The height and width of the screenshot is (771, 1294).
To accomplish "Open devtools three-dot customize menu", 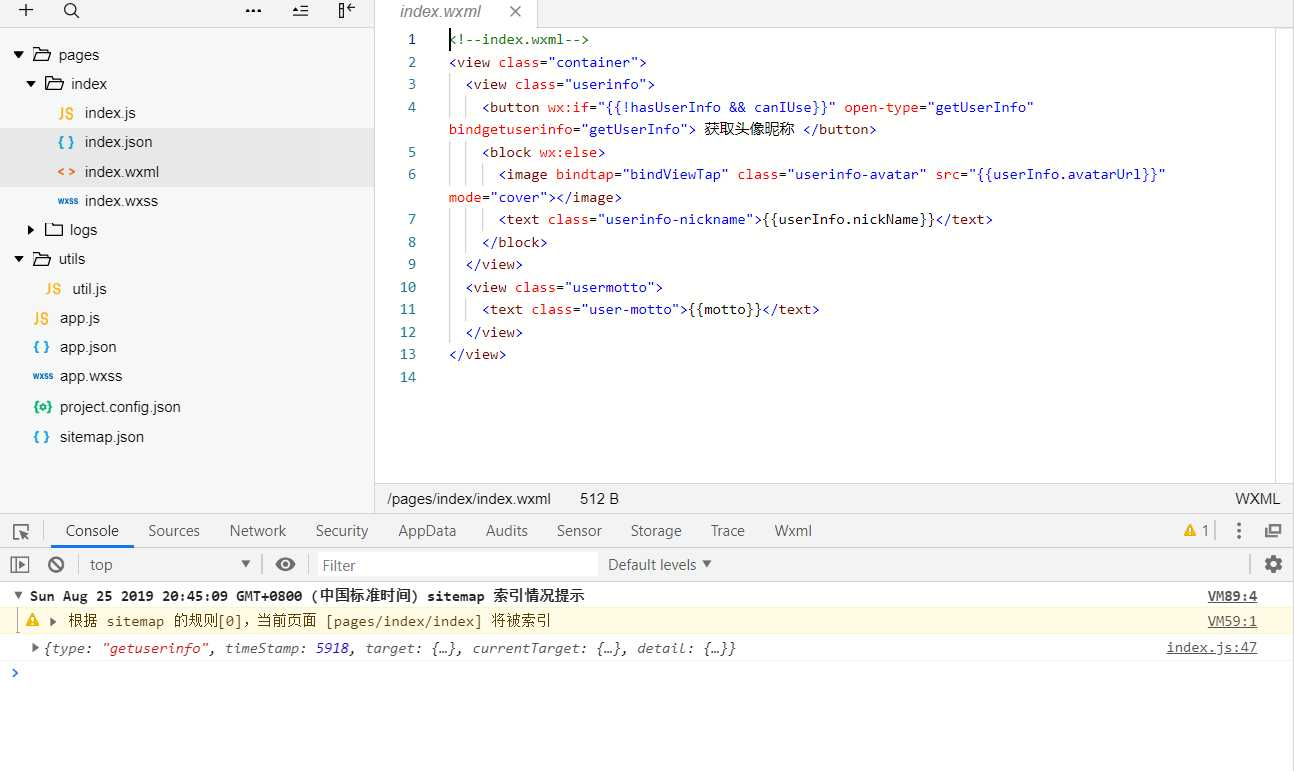I will point(1239,531).
